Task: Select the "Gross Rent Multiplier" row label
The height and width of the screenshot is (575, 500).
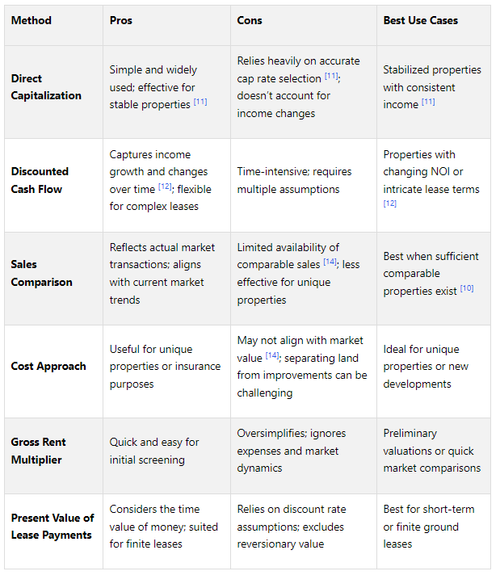Action: click(38, 451)
